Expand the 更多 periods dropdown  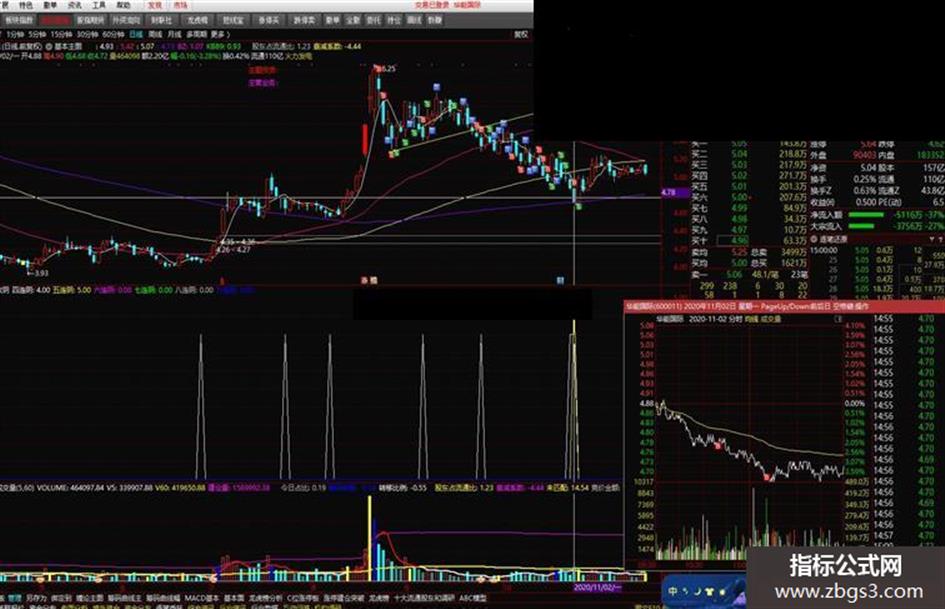click(x=219, y=34)
